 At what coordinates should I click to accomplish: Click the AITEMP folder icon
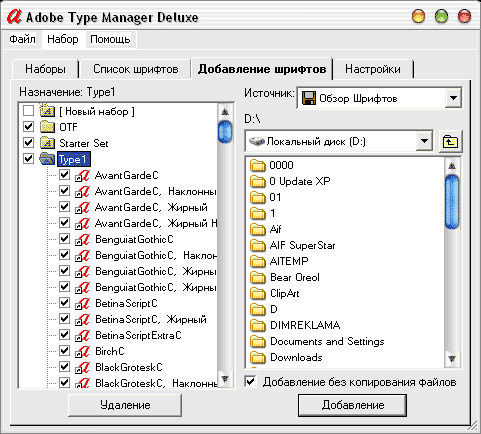click(258, 261)
